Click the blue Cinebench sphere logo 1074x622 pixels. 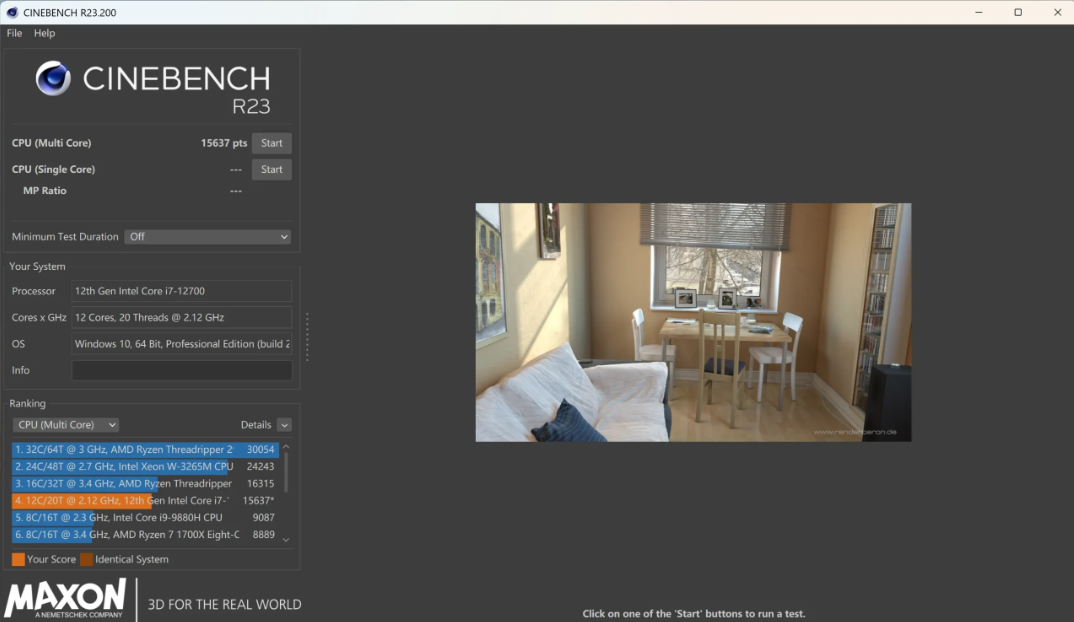click(x=52, y=79)
